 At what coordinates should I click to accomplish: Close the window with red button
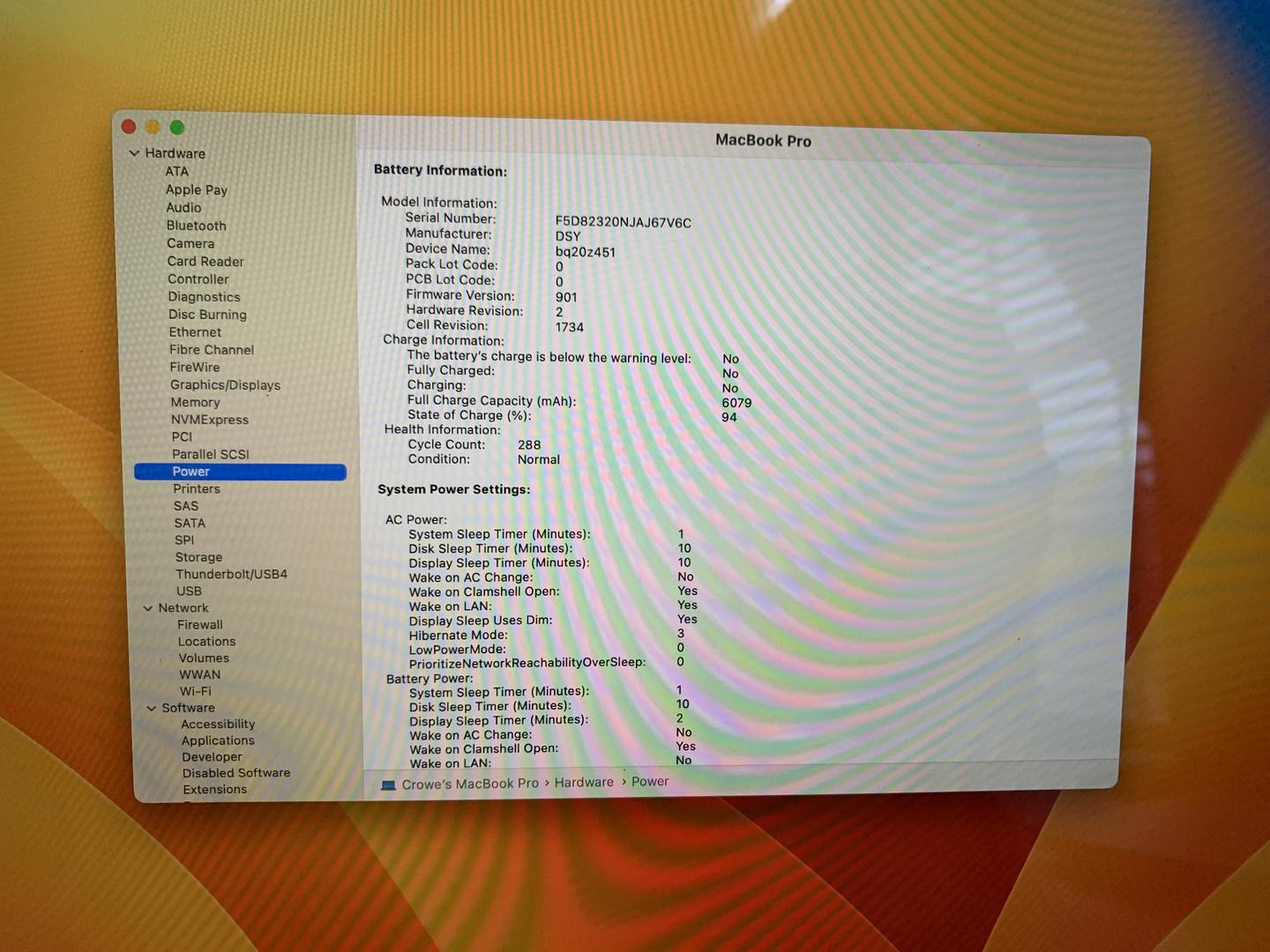(x=129, y=126)
